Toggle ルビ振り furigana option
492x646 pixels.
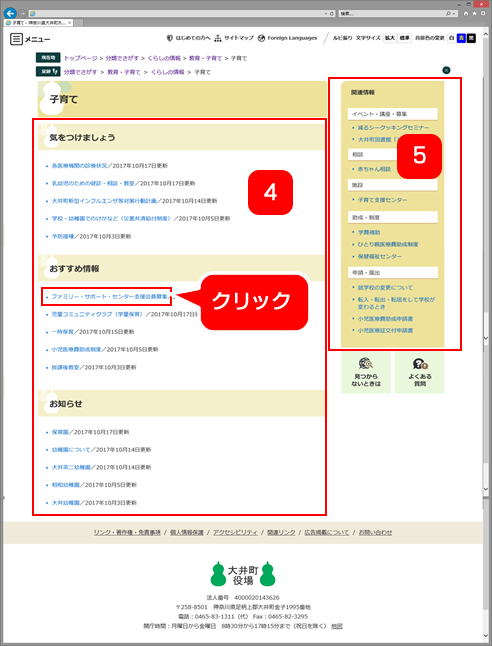point(342,38)
